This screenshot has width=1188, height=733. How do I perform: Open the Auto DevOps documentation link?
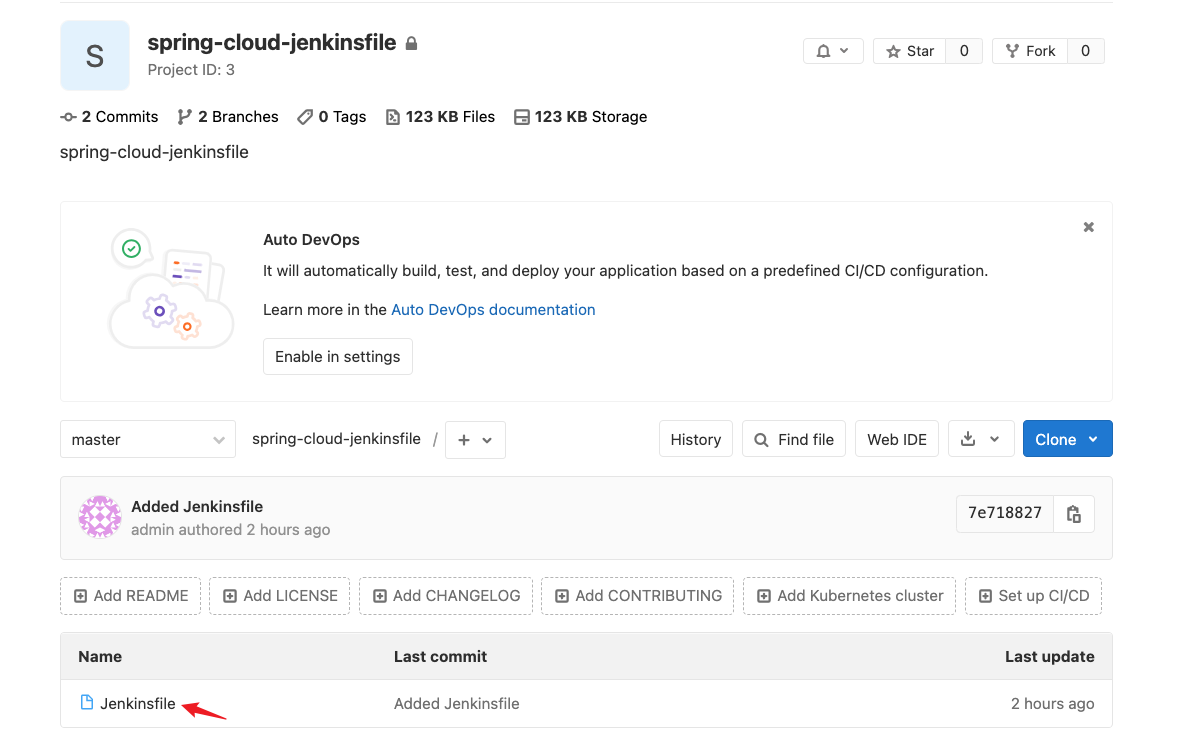point(493,310)
